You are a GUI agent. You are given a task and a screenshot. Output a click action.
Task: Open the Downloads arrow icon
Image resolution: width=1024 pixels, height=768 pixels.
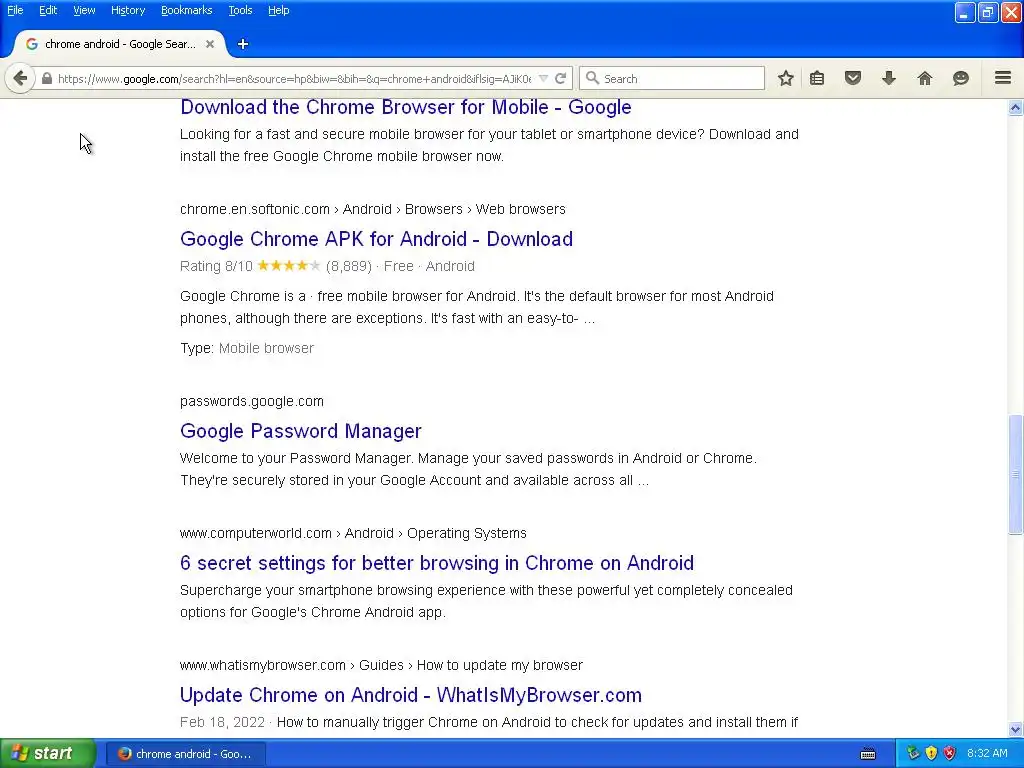889,78
